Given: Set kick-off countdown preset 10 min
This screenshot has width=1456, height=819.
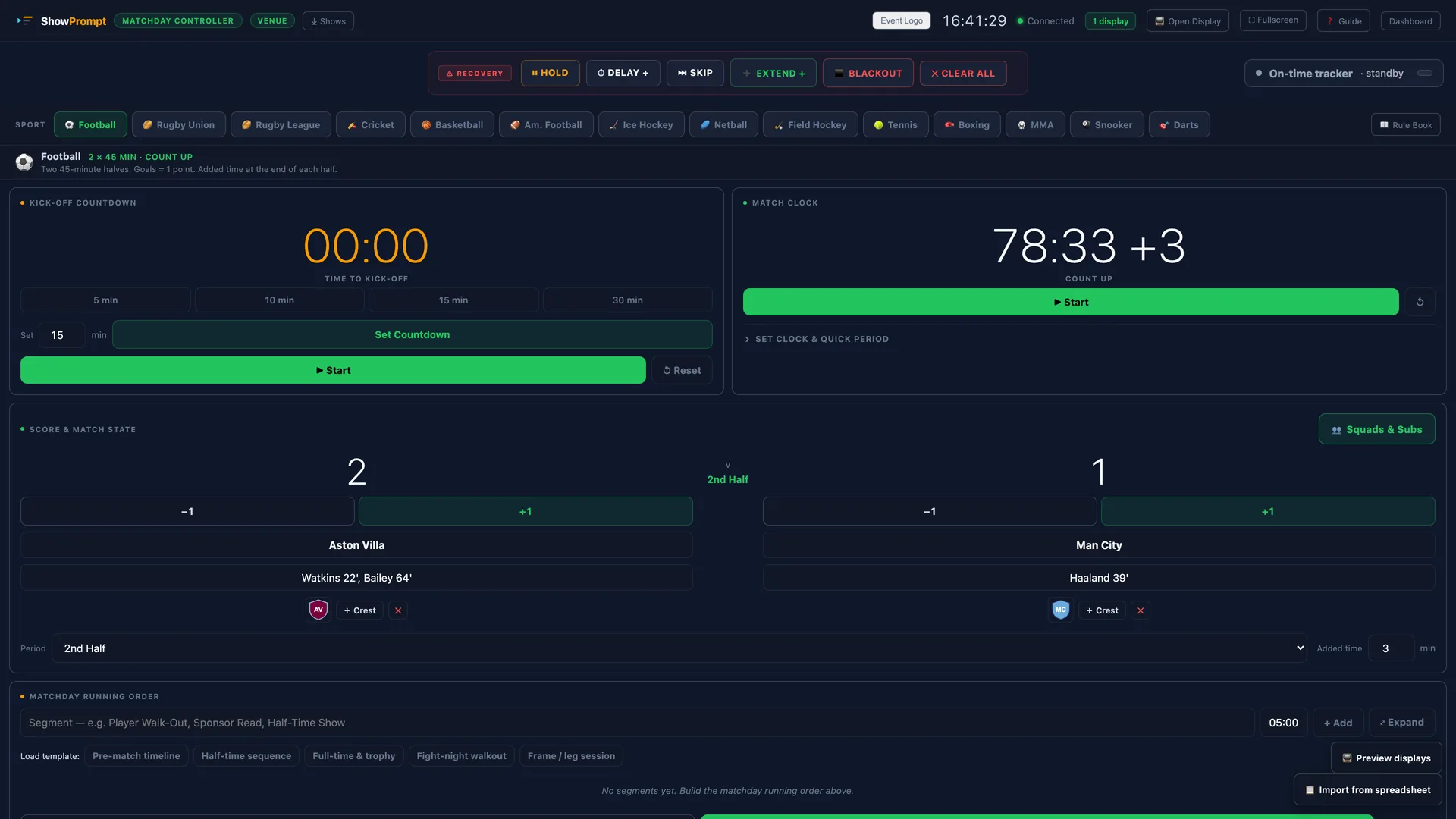Looking at the screenshot, I should pos(279,300).
